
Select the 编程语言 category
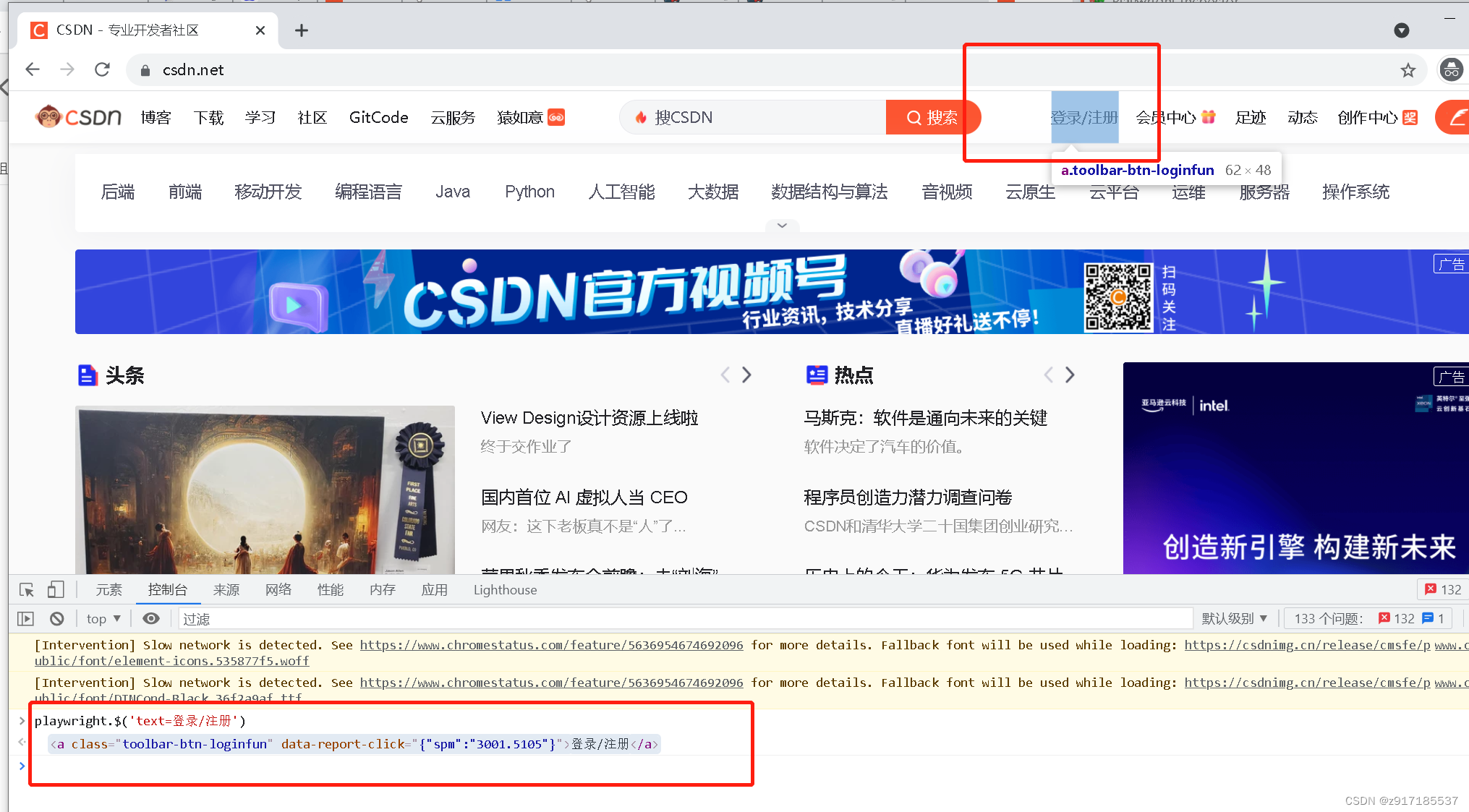[369, 192]
